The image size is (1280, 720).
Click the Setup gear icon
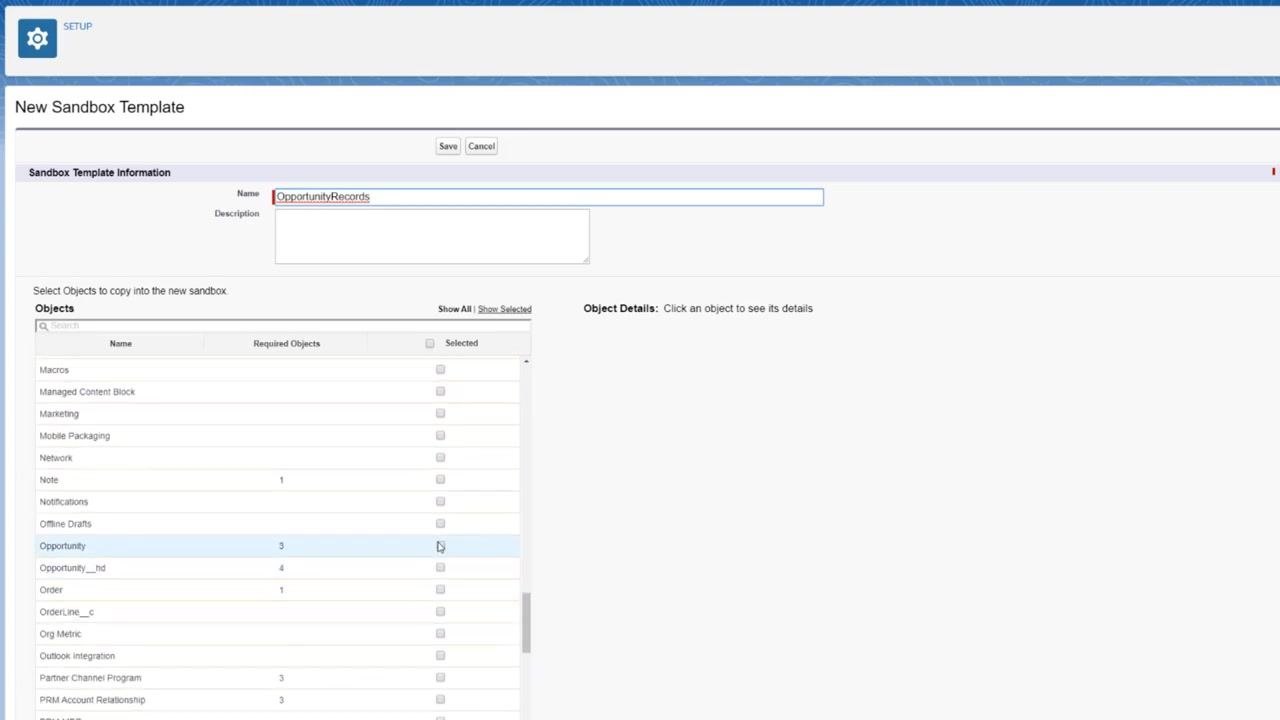pos(37,38)
